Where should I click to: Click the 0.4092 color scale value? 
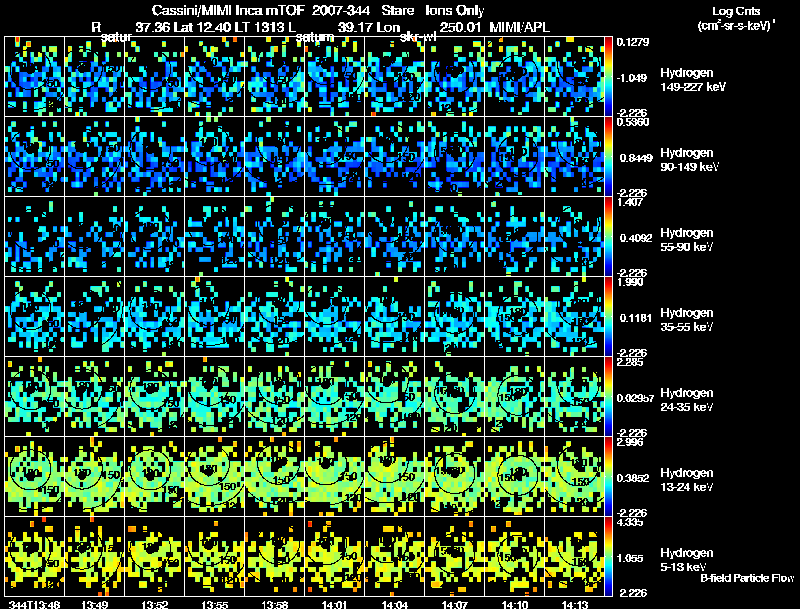[x=635, y=238]
